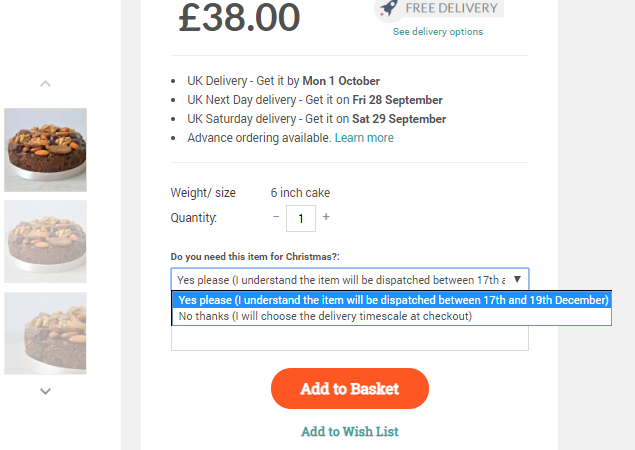Collapse the Christmas dropdown using its arrow

(517, 279)
